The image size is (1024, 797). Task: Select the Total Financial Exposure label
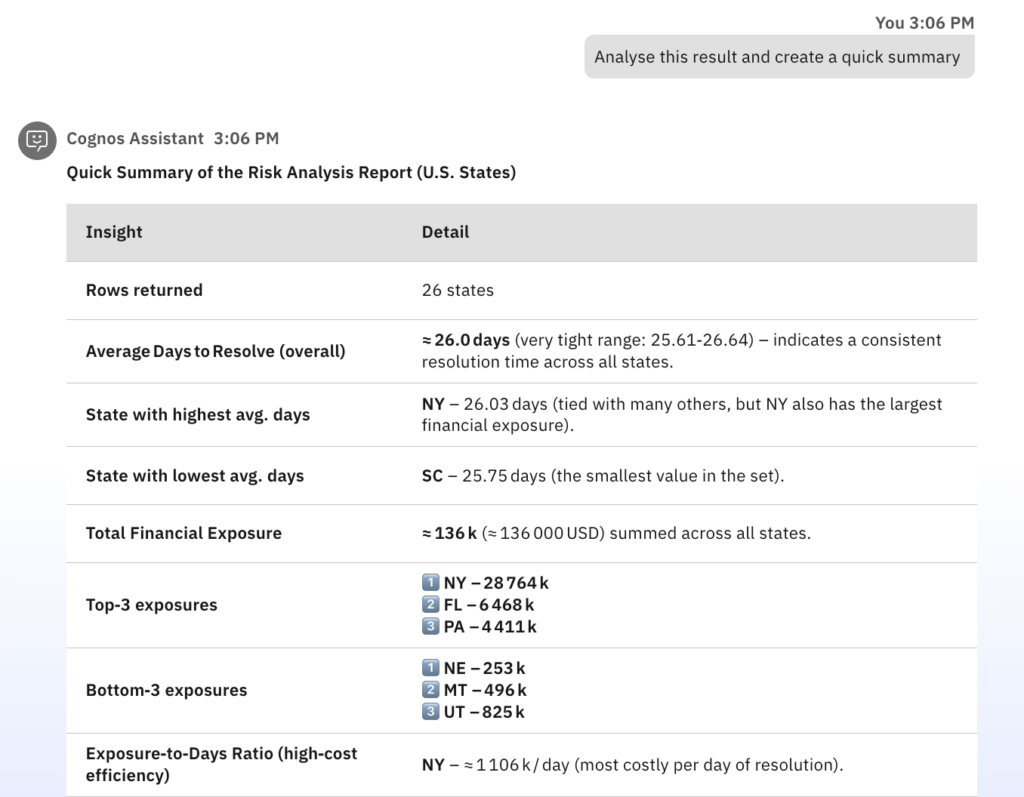tap(183, 533)
